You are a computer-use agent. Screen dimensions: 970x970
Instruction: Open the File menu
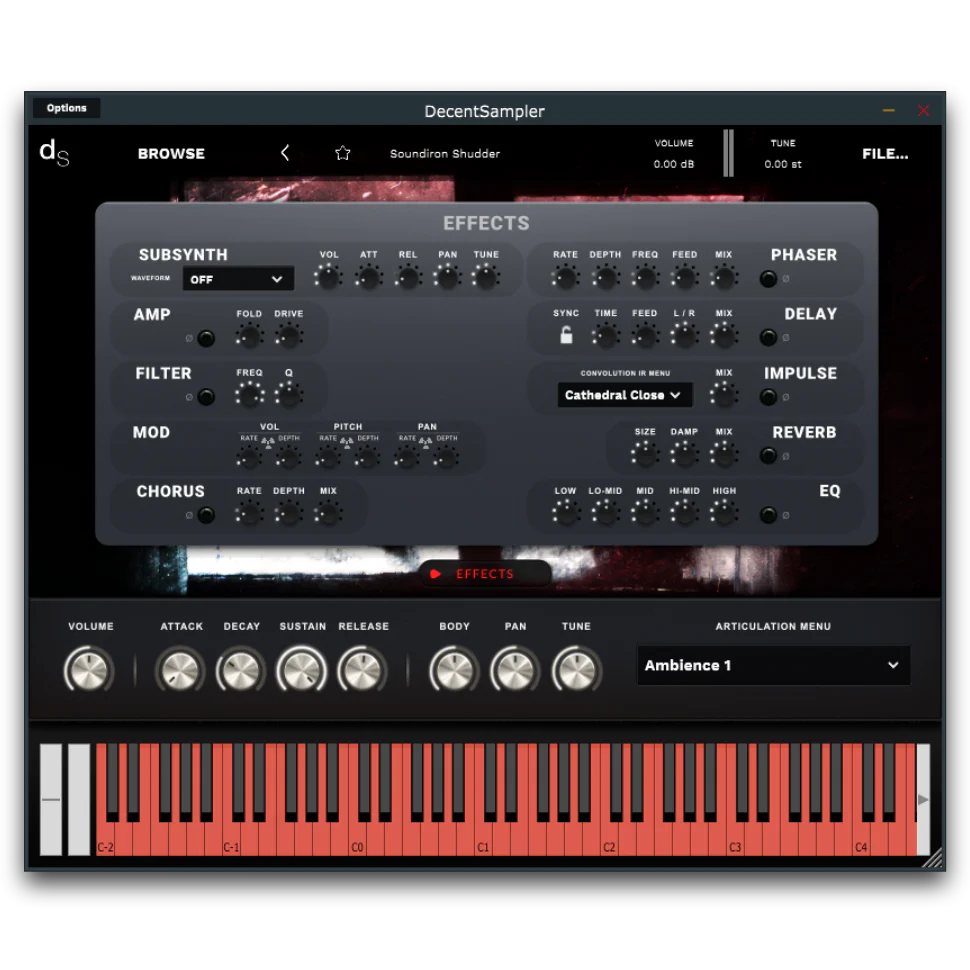coord(885,153)
